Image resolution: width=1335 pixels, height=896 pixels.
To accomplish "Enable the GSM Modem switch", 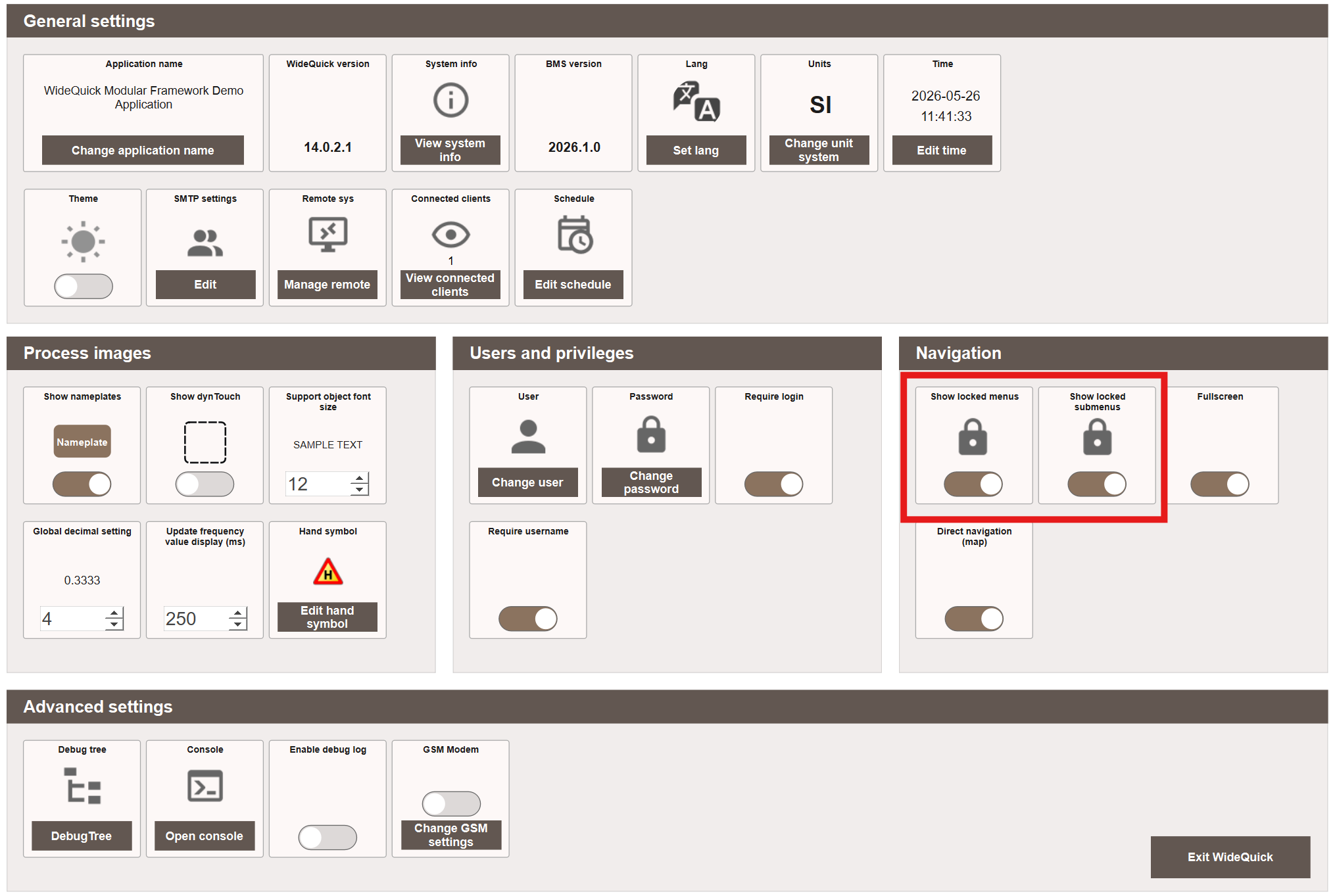I will tap(451, 804).
